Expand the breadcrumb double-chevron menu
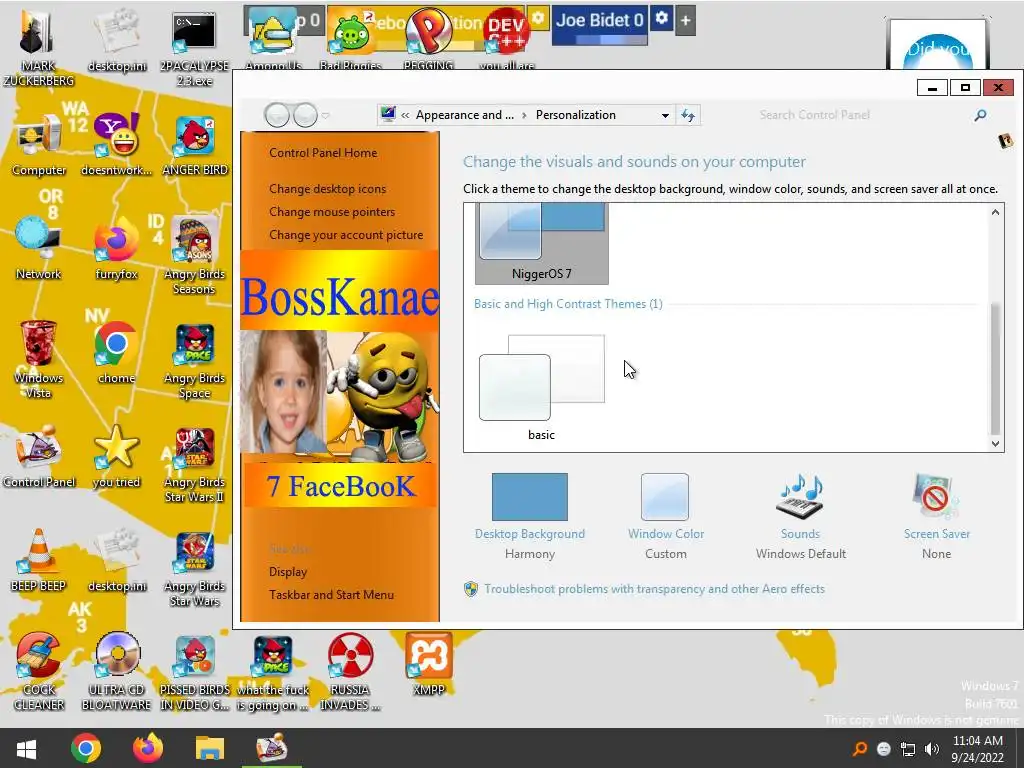1024x768 pixels. (405, 116)
